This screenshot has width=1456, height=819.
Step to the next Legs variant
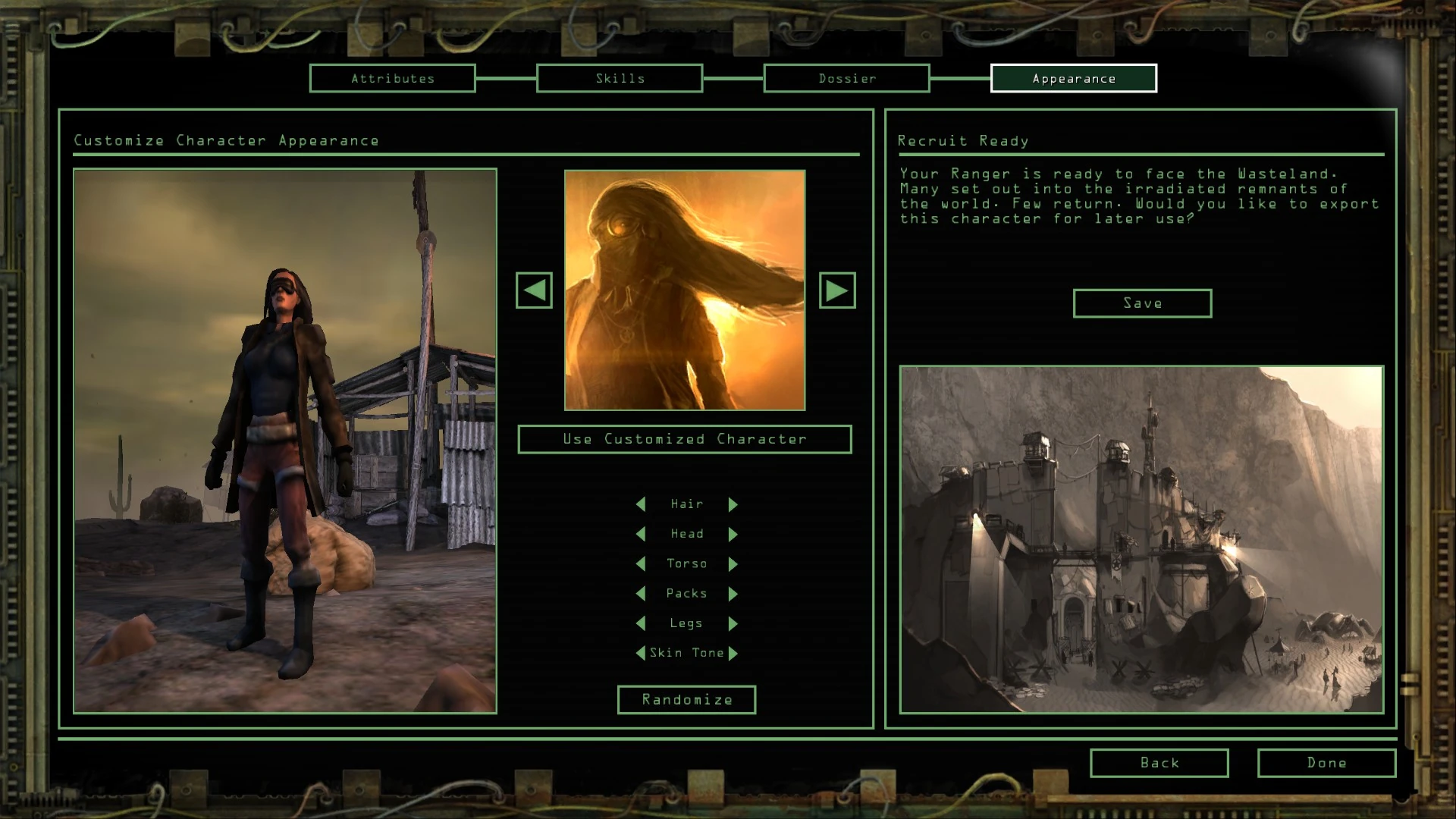733,623
